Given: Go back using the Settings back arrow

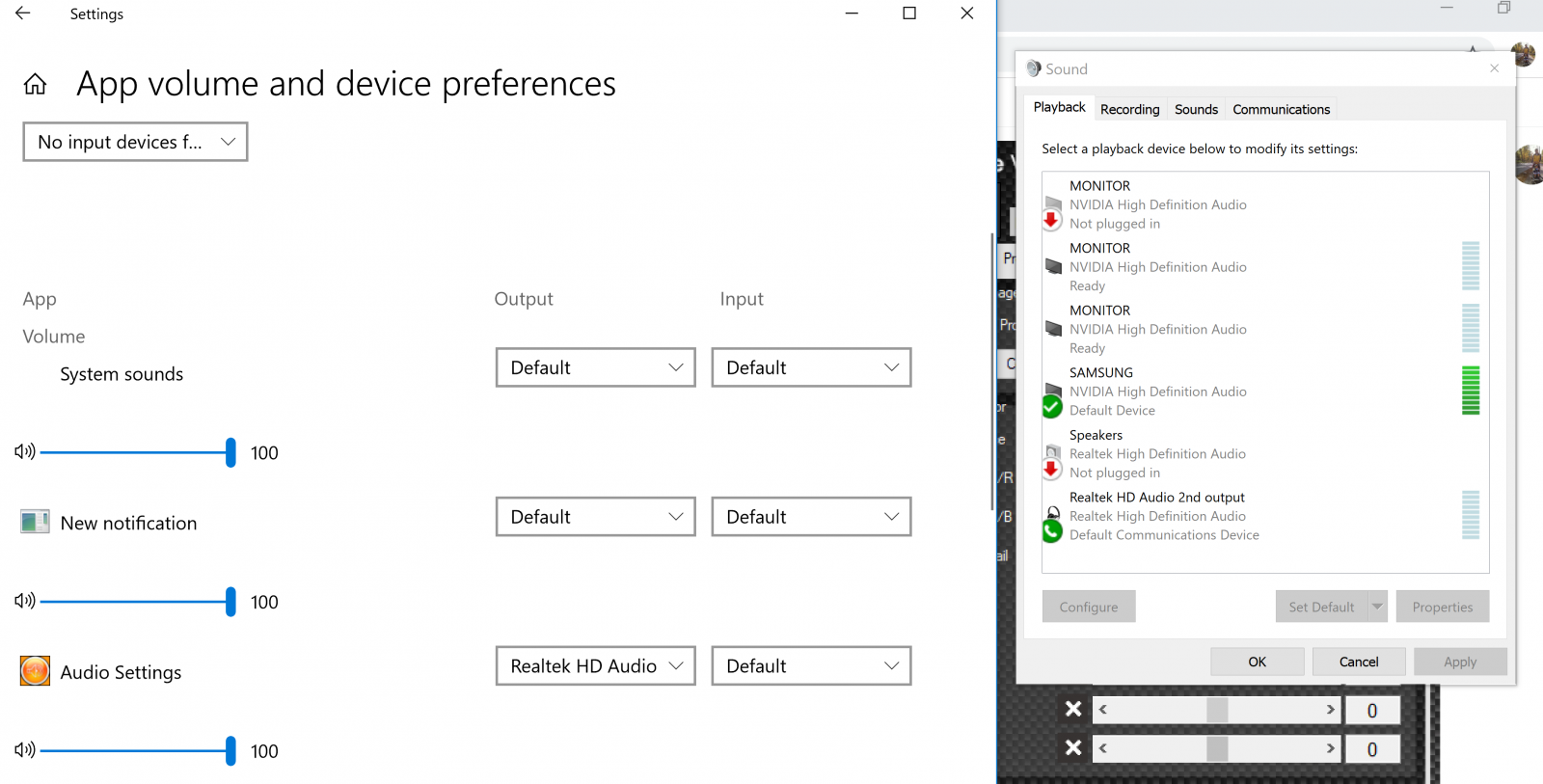Looking at the screenshot, I should pos(23,14).
